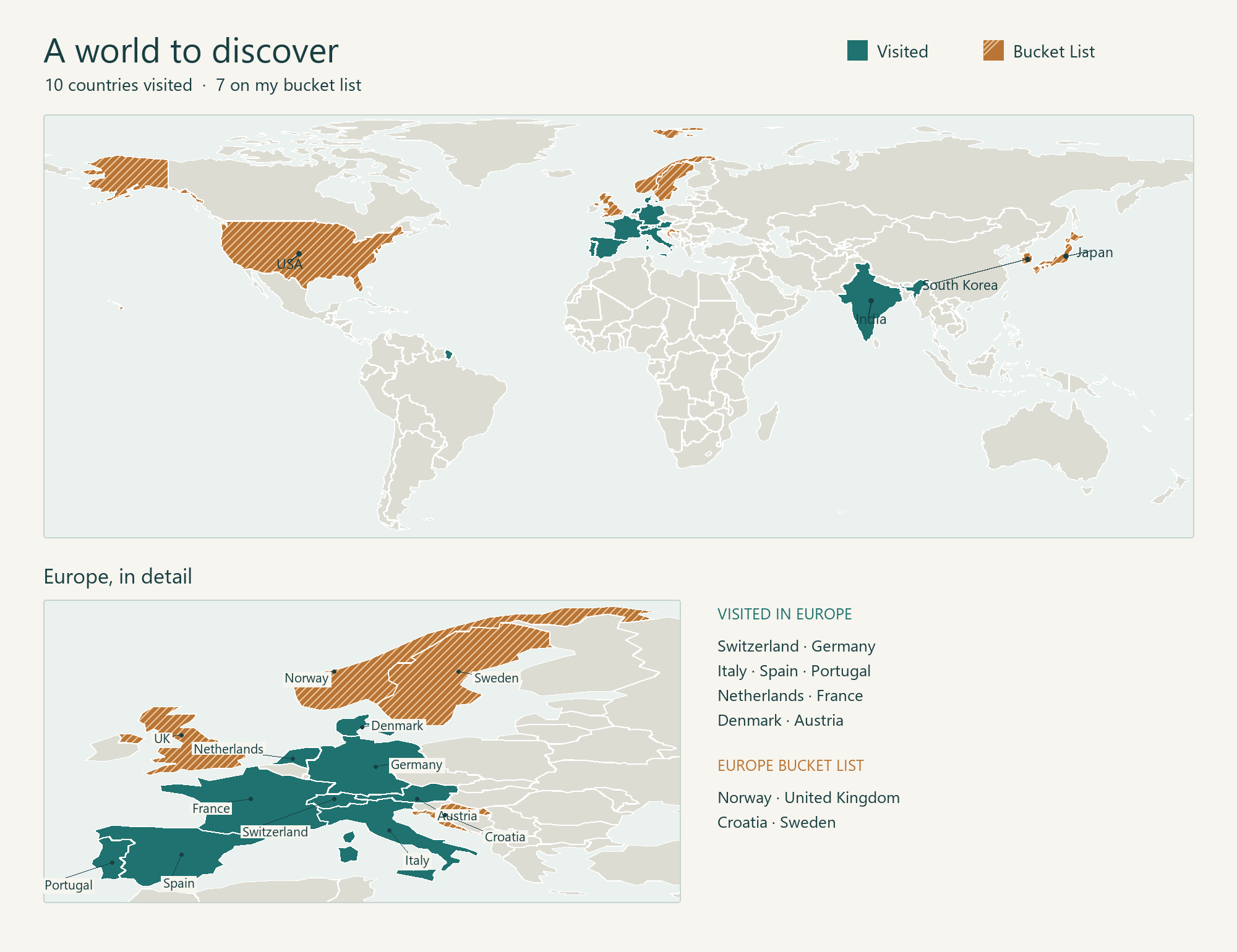Screen dimensions: 1237x952
Task: Click the Sweden label in Europe map
Action: [496, 678]
